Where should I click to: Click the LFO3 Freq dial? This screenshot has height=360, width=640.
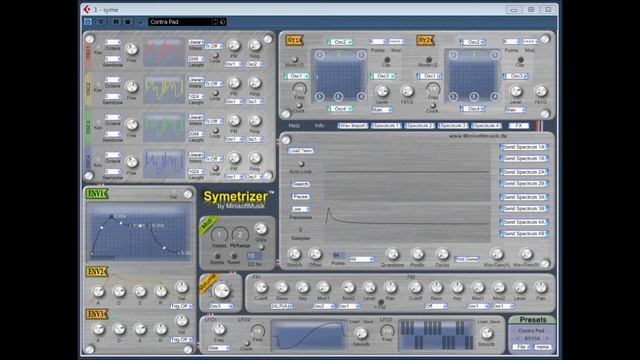(x=387, y=331)
